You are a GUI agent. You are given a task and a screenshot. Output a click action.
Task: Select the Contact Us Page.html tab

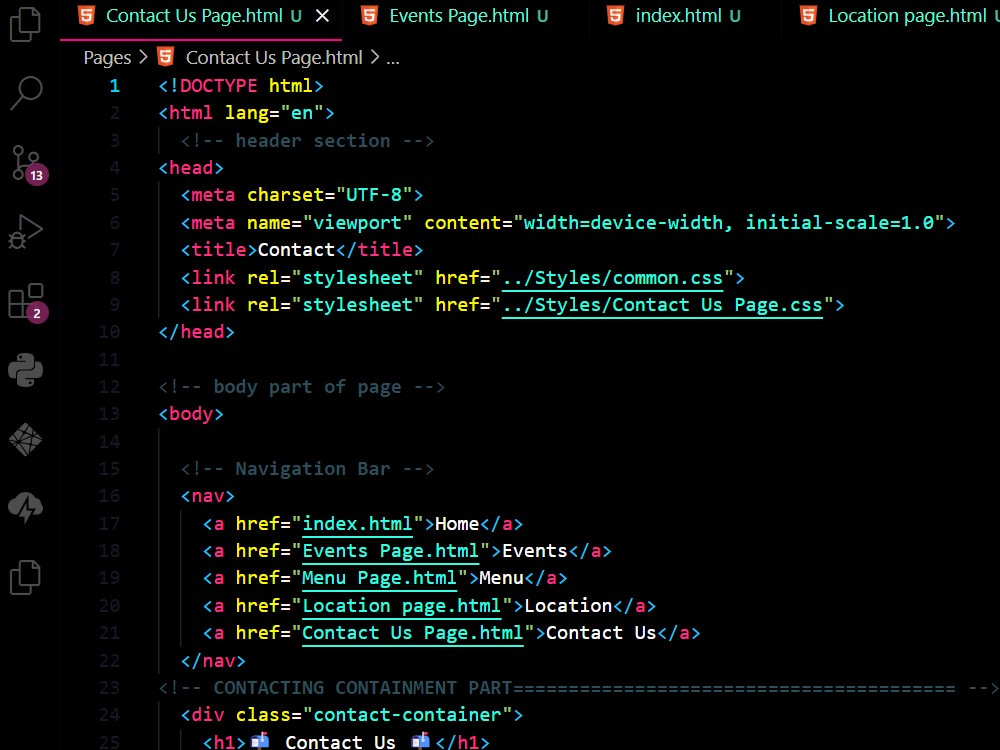(x=194, y=16)
